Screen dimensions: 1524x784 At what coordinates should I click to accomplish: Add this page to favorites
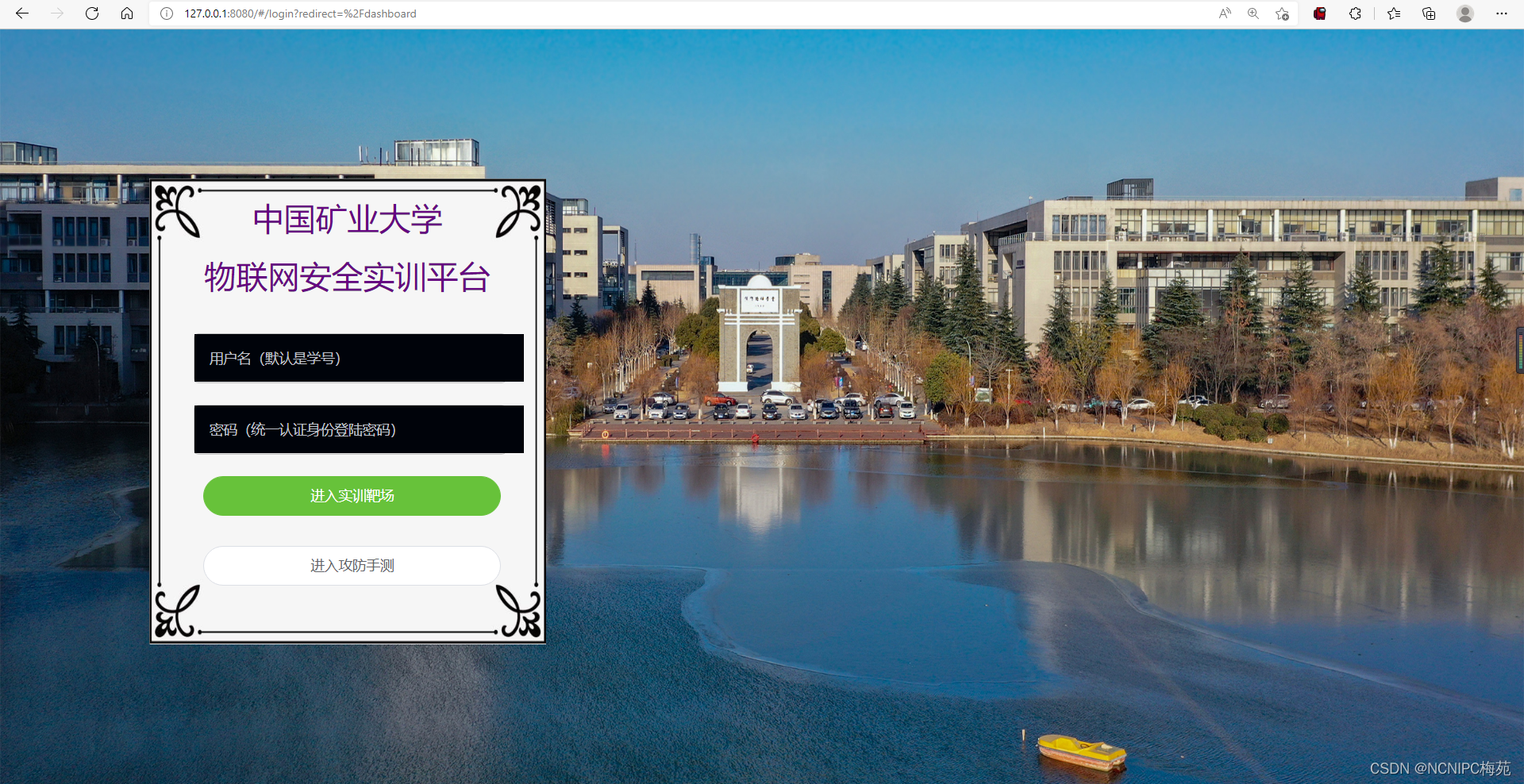coord(1282,13)
